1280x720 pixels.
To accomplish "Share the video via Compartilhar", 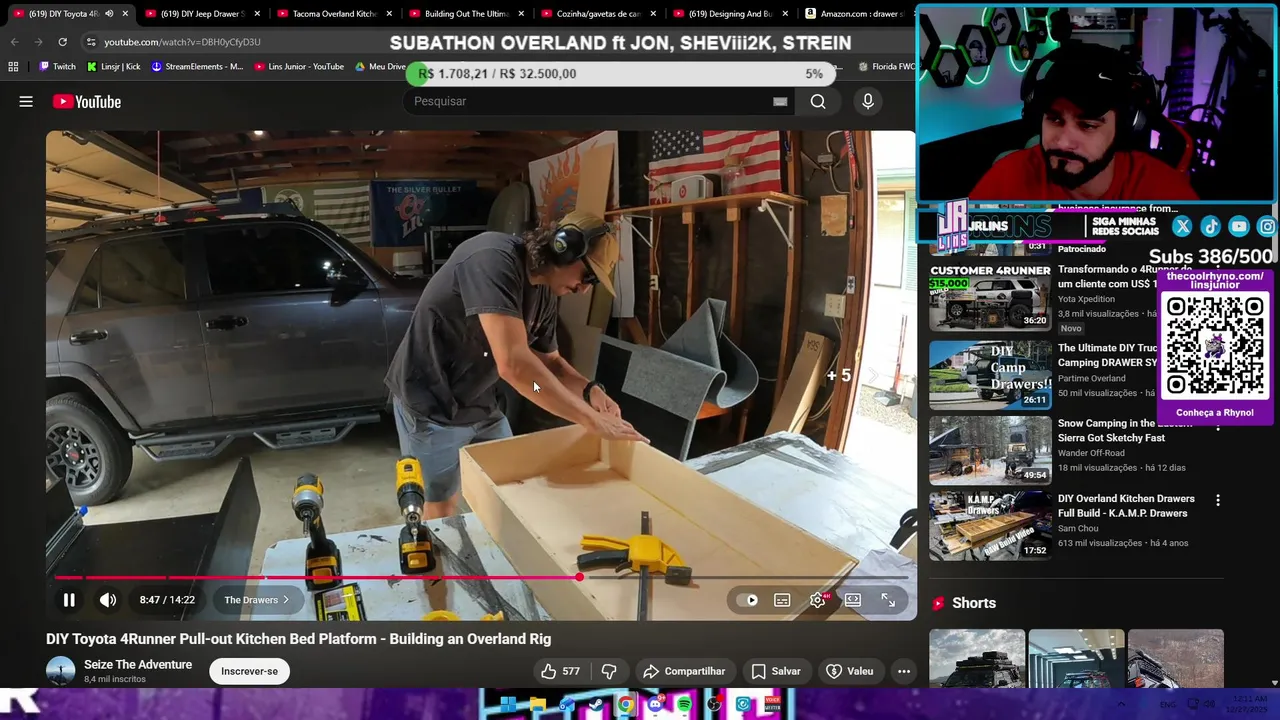I will pyautogui.click(x=685, y=671).
